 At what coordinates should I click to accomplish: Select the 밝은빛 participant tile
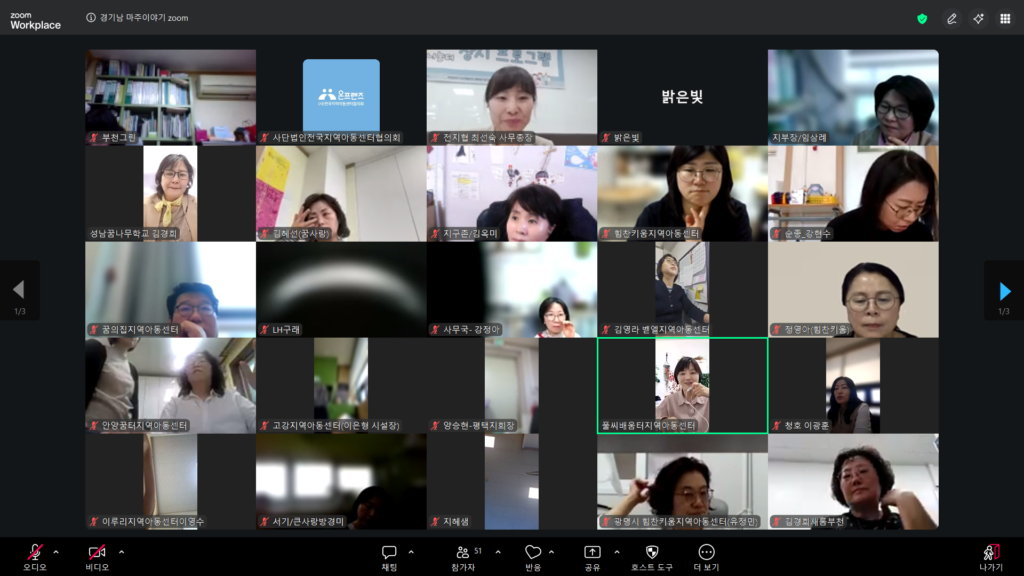point(682,97)
